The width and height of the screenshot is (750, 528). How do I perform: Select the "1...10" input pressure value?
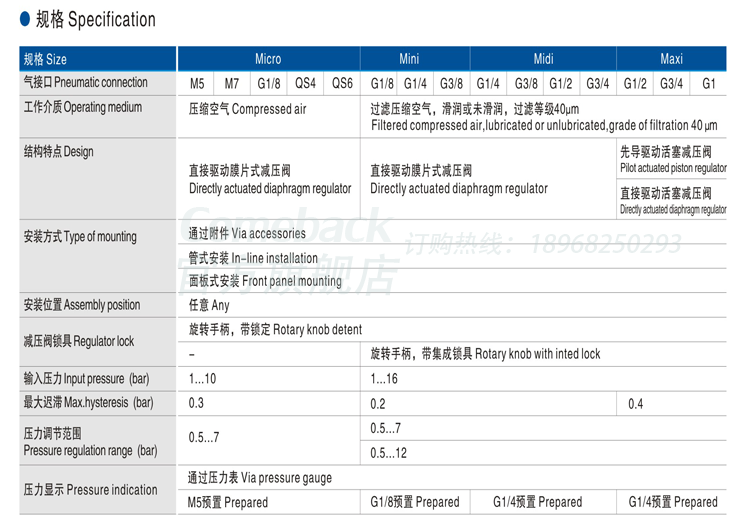tap(202, 379)
